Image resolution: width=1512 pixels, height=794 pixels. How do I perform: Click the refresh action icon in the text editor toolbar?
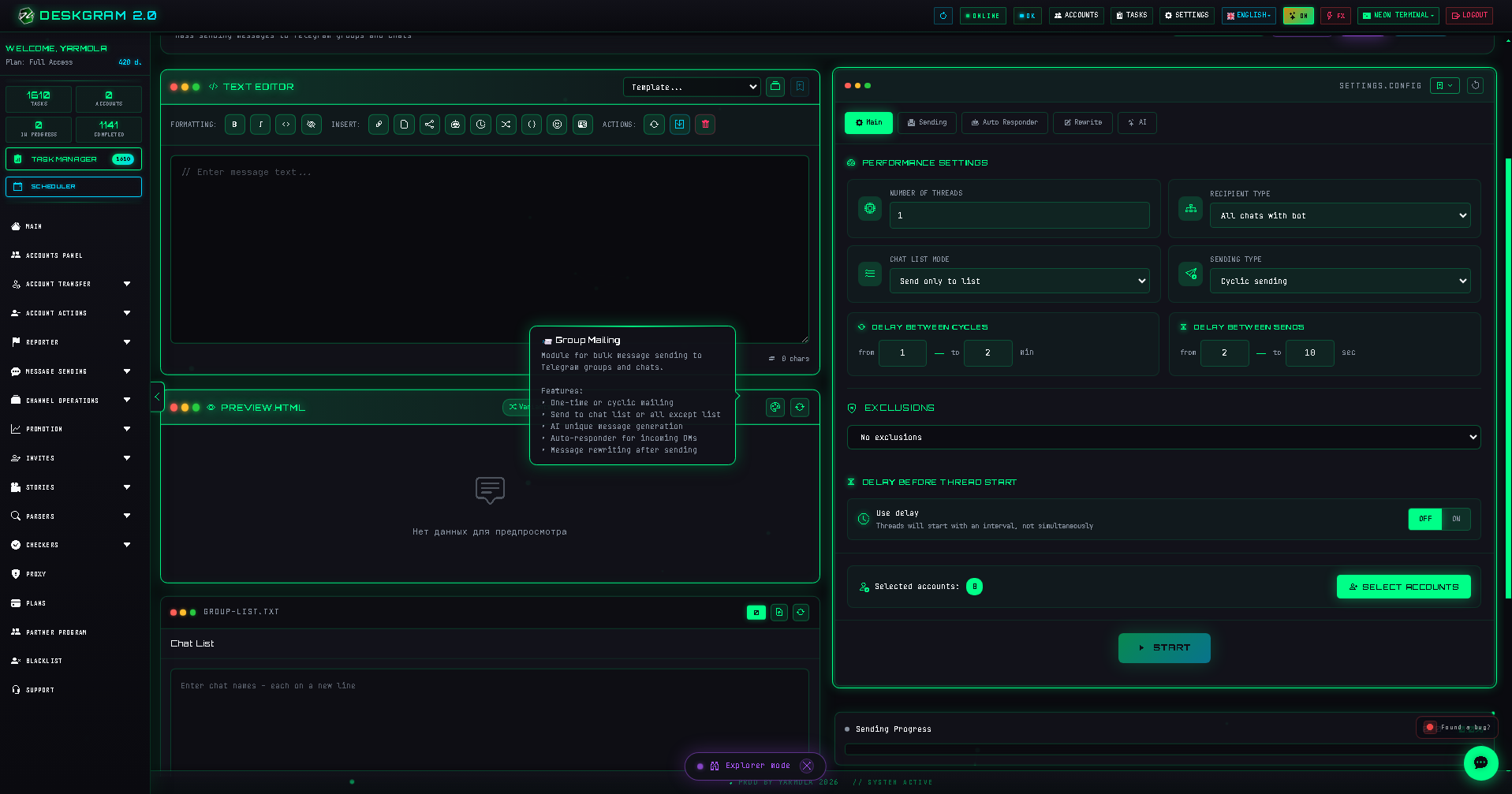654,125
